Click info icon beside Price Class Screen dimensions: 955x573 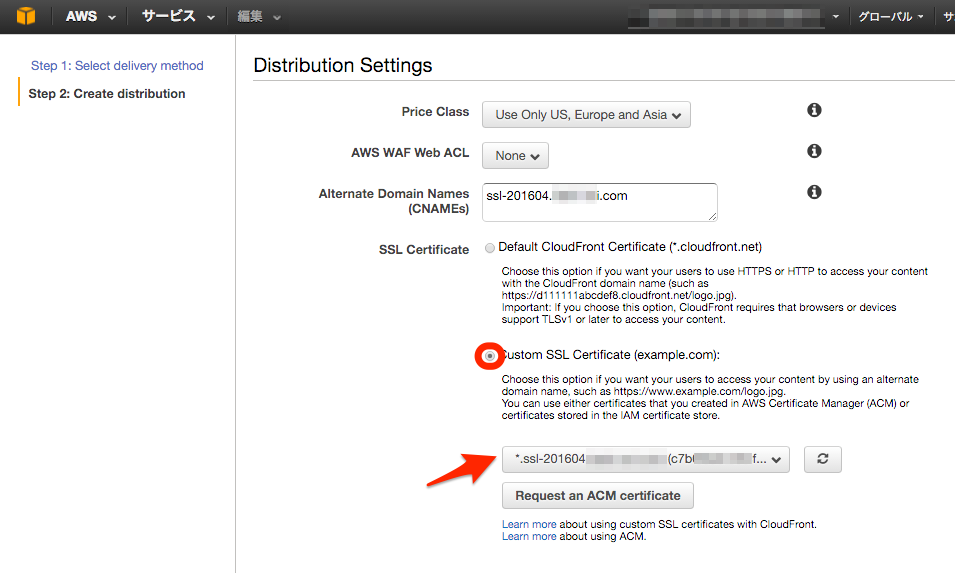(x=814, y=110)
